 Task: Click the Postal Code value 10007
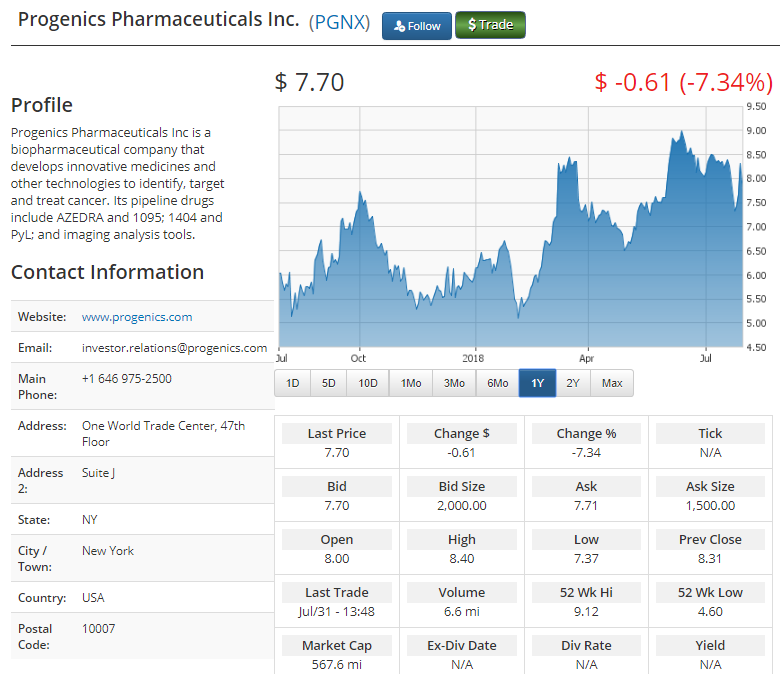pyautogui.click(x=98, y=629)
